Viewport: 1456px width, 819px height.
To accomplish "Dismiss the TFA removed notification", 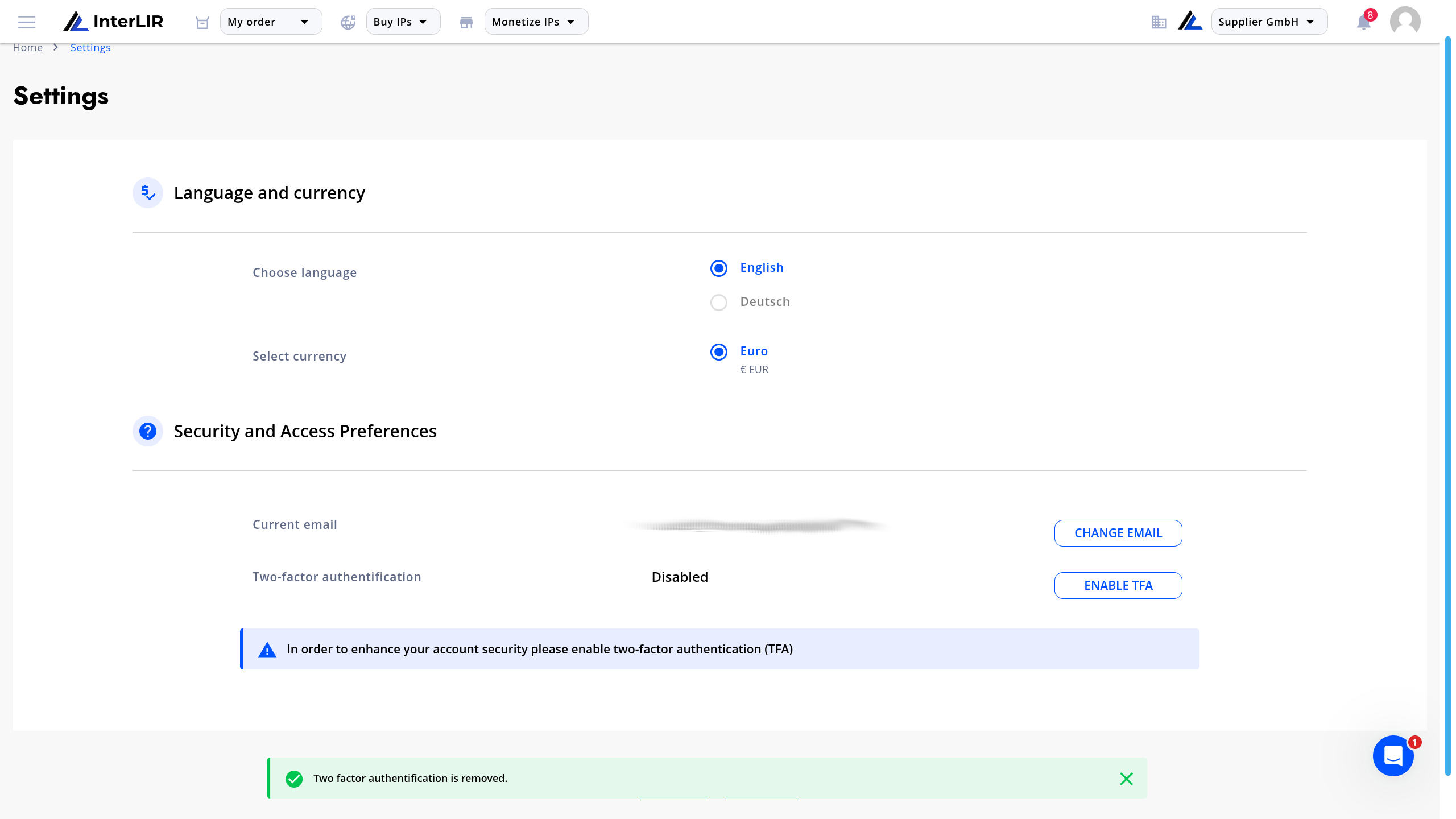I will click(1126, 779).
